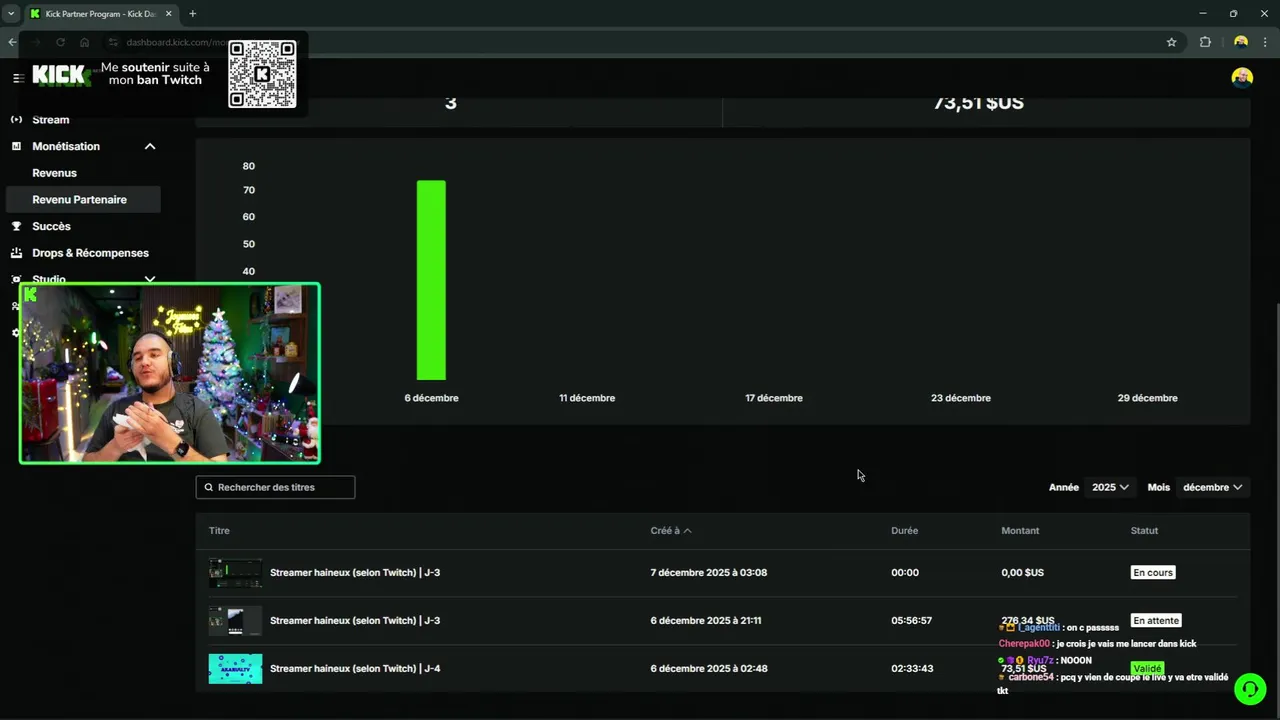The height and width of the screenshot is (720, 1280).
Task: Open thumbnail of 7 décembre 03:08 stream
Action: (x=235, y=573)
